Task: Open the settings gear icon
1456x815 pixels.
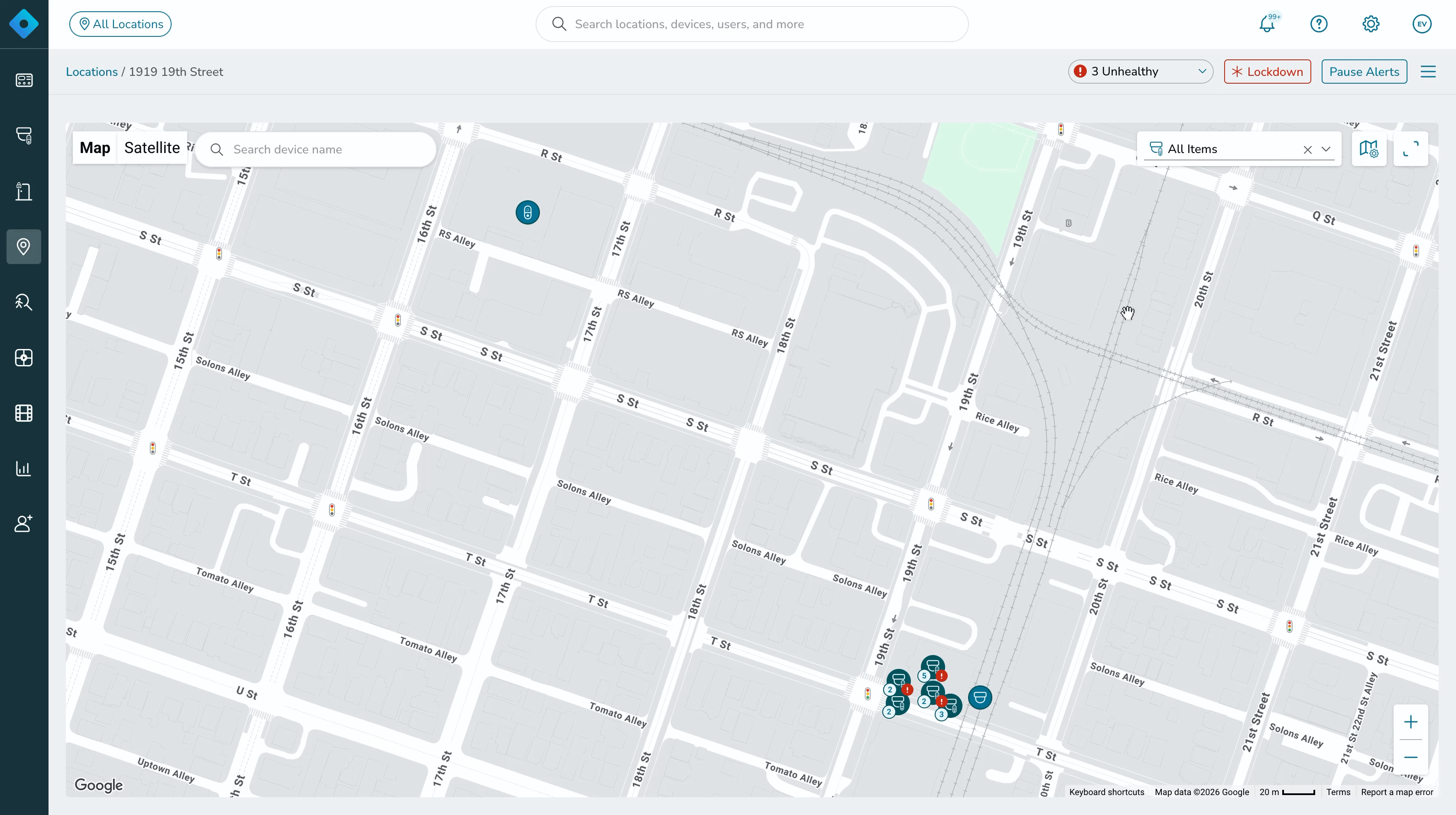Action: click(1371, 24)
